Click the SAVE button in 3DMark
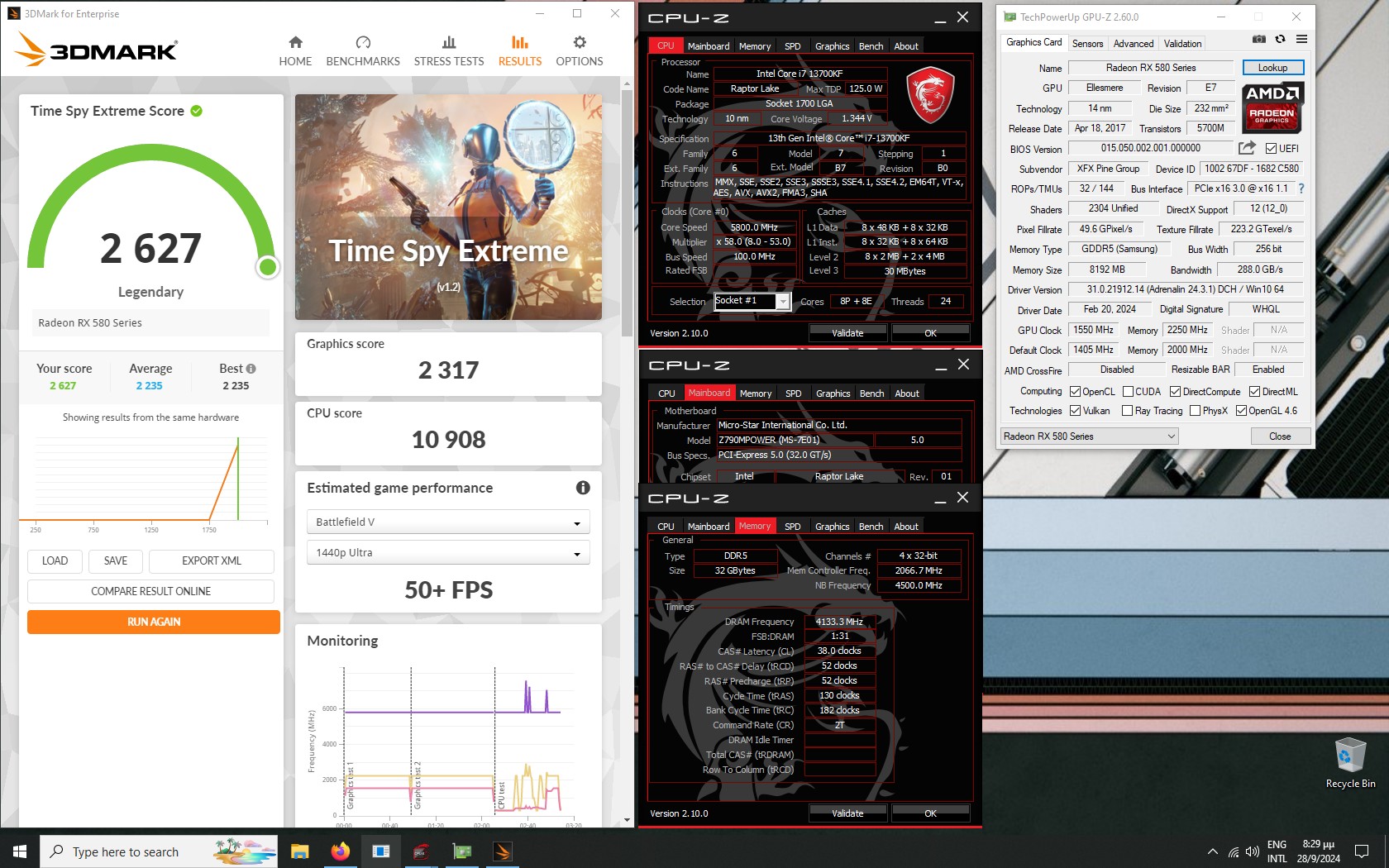The image size is (1389, 868). coord(116,560)
